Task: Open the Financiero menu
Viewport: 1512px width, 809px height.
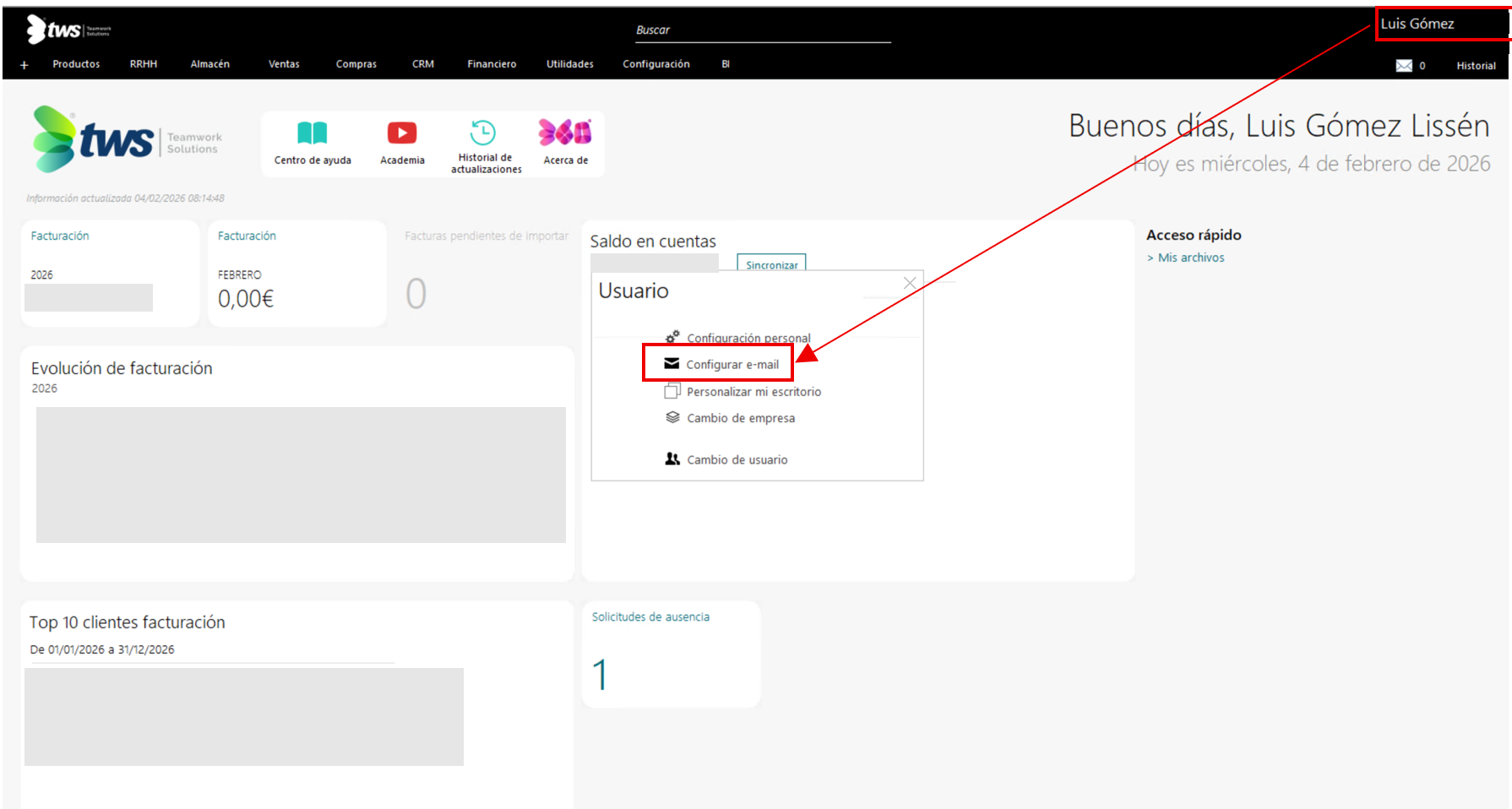Action: click(x=492, y=64)
